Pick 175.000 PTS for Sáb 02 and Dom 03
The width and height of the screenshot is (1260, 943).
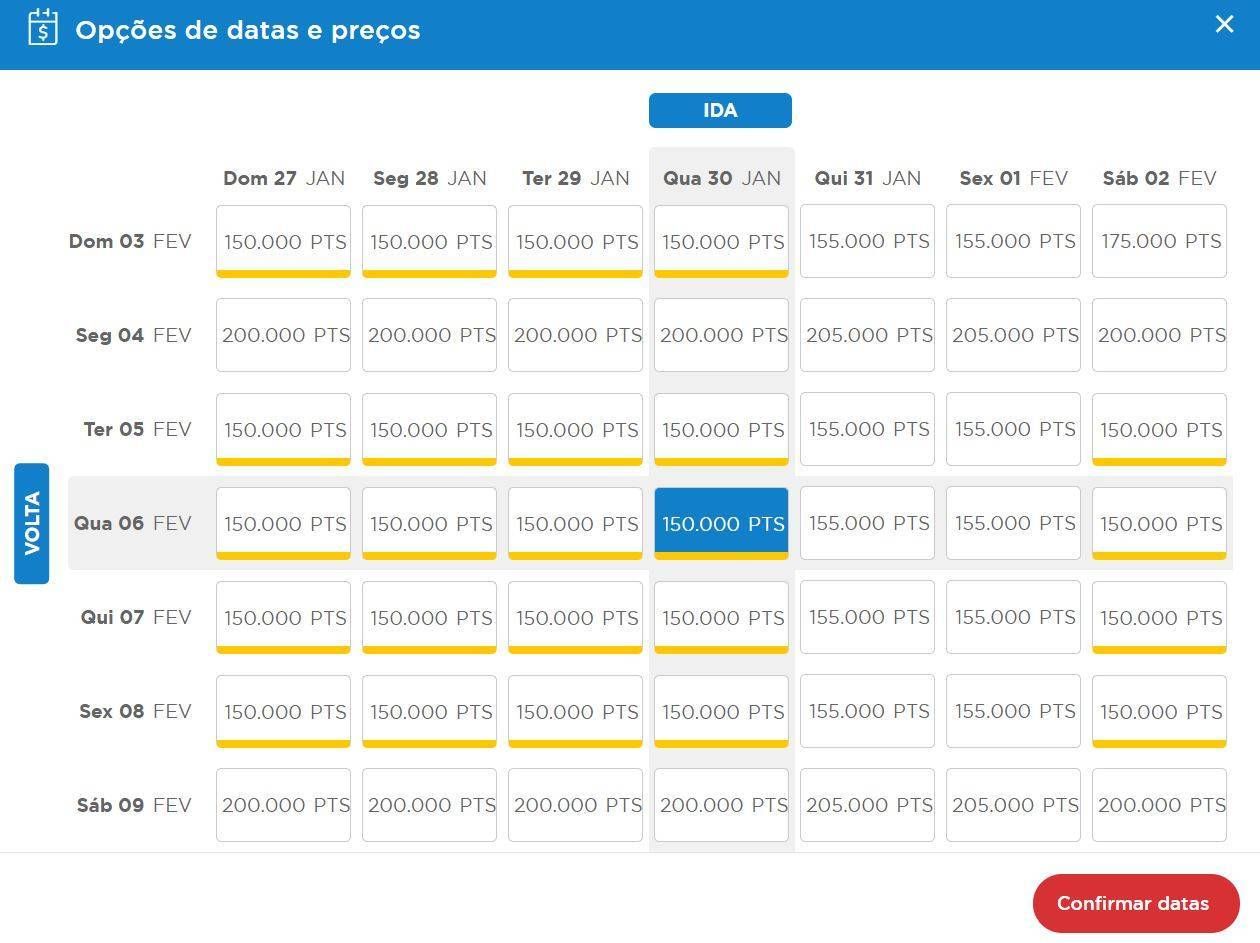click(x=1159, y=241)
